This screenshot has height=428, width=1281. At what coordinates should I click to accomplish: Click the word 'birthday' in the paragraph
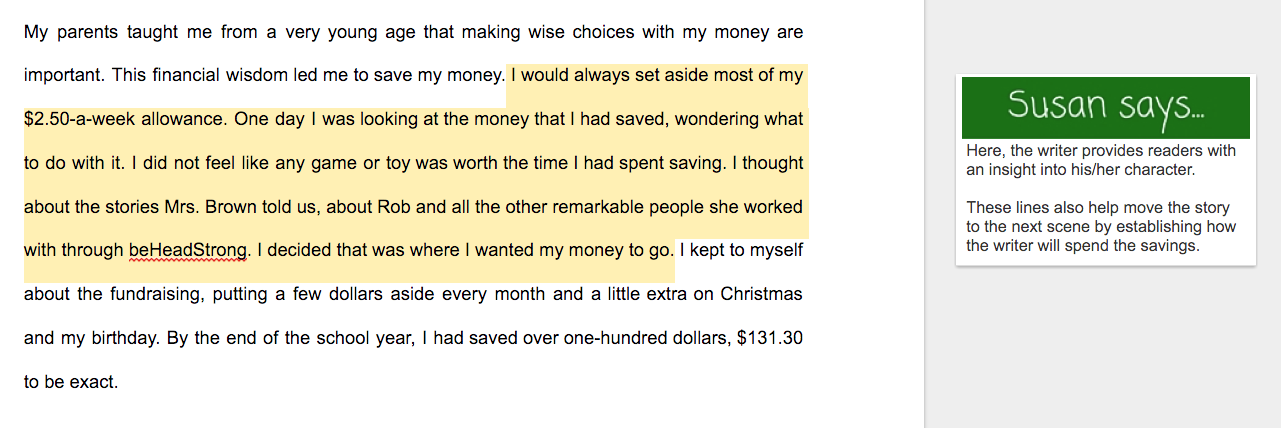pos(126,338)
